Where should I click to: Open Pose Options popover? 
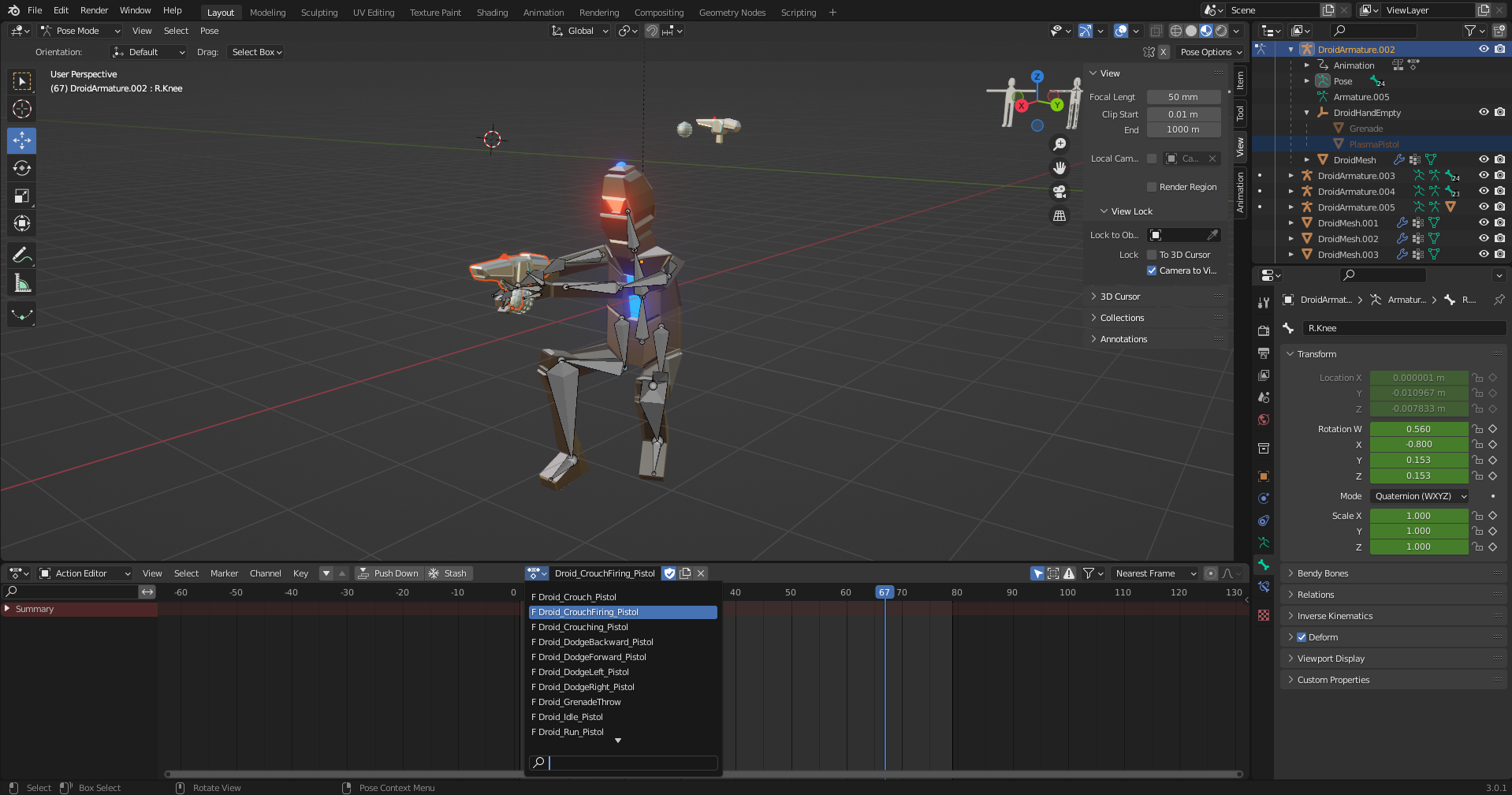pyautogui.click(x=1211, y=52)
